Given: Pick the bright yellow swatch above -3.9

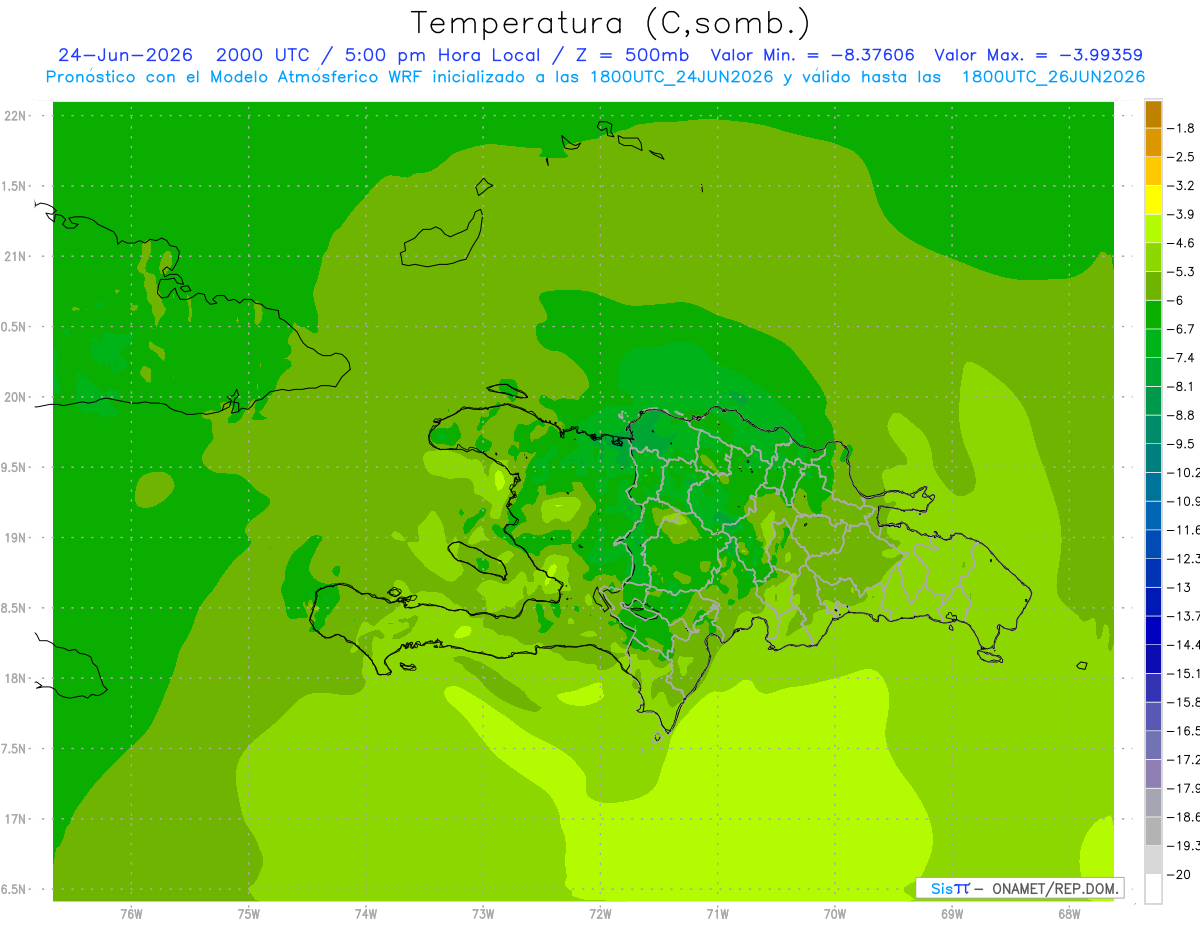Looking at the screenshot, I should [x=1153, y=200].
